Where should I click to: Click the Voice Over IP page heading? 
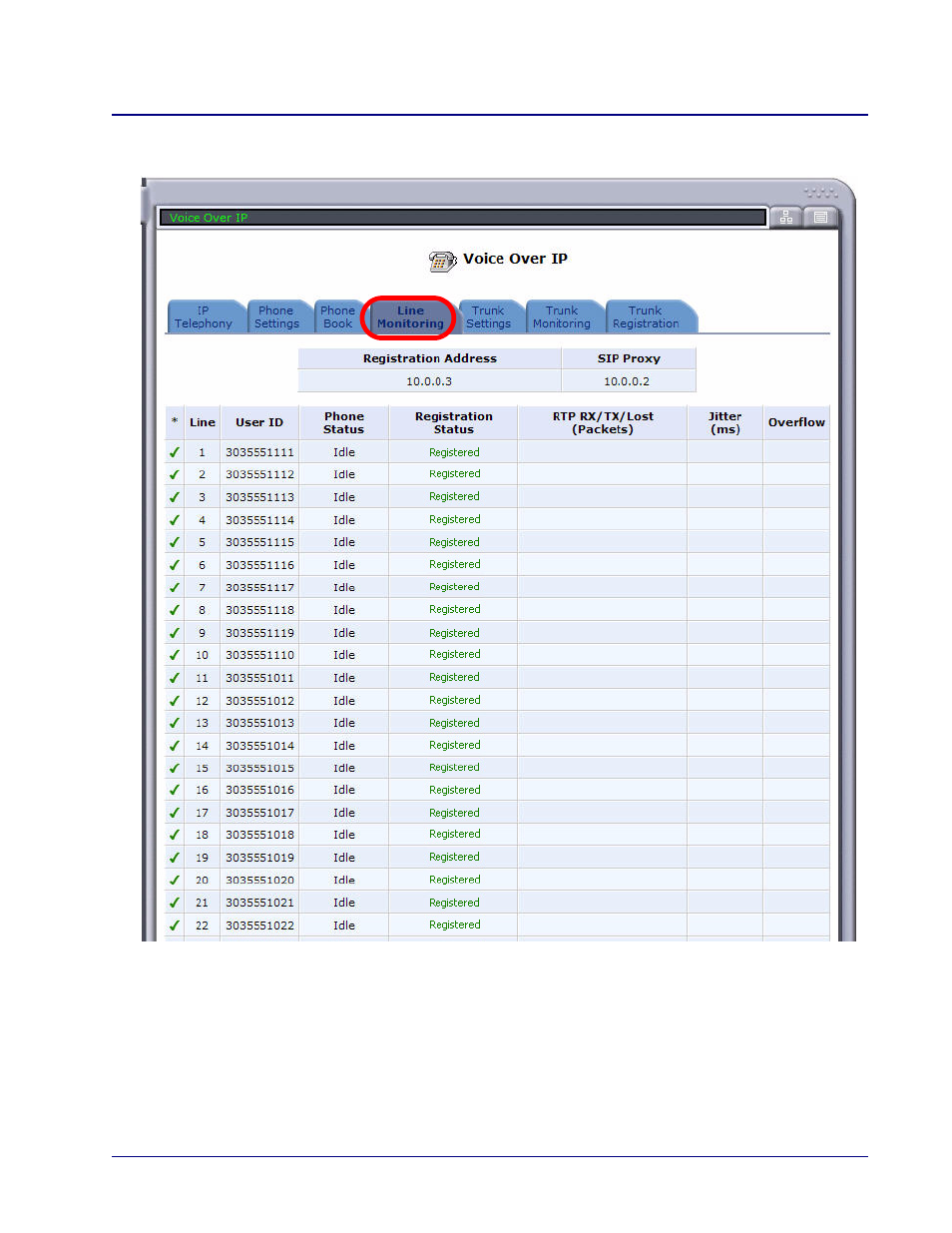tap(515, 259)
